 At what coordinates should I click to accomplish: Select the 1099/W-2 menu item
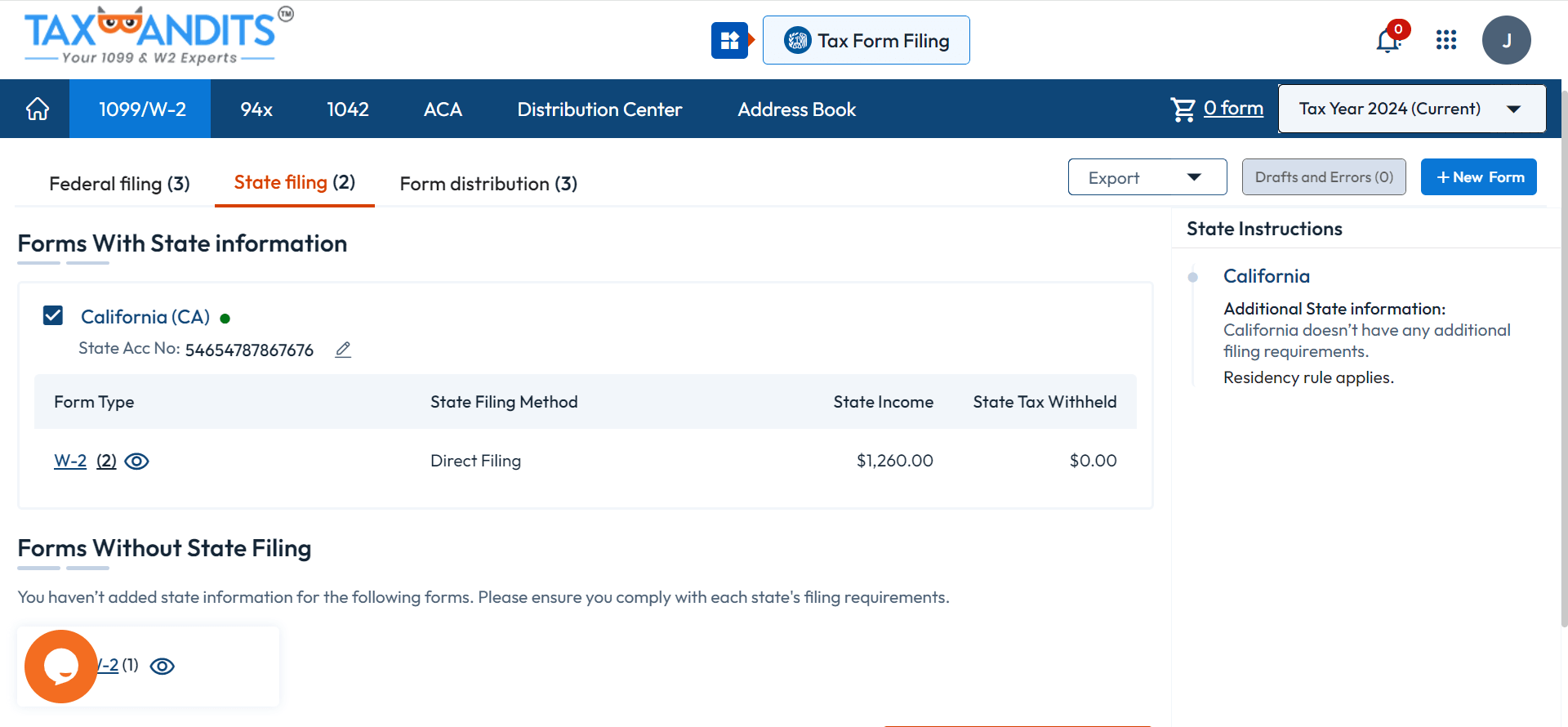[x=142, y=109]
